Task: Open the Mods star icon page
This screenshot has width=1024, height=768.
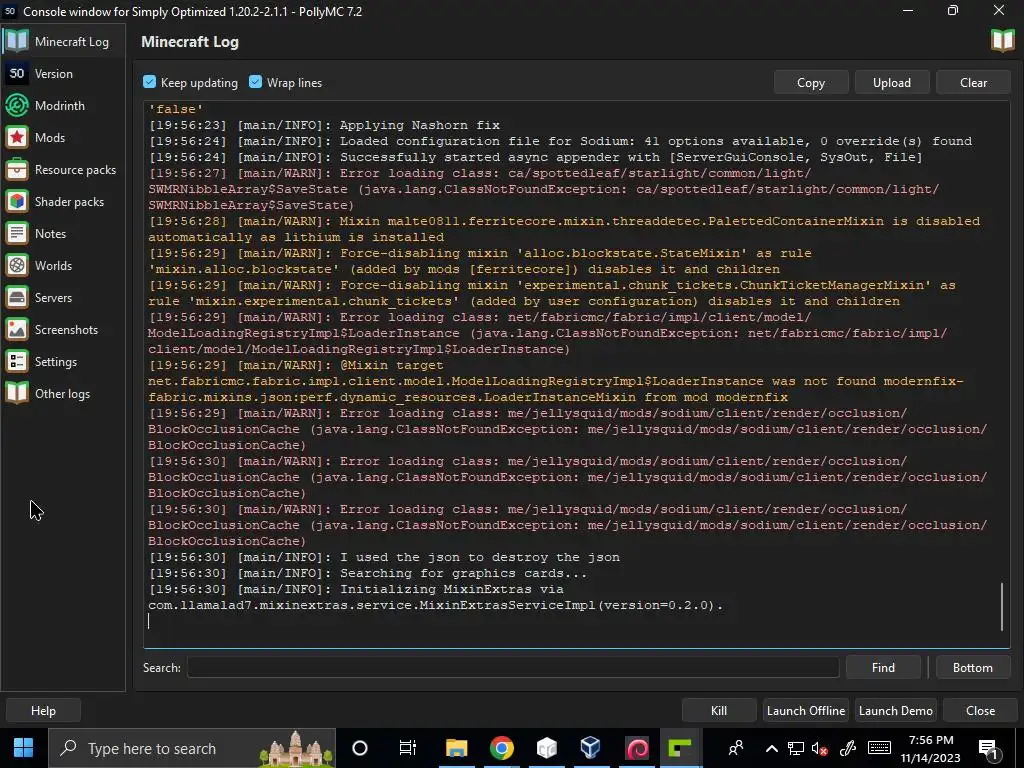Action: click(x=17, y=137)
